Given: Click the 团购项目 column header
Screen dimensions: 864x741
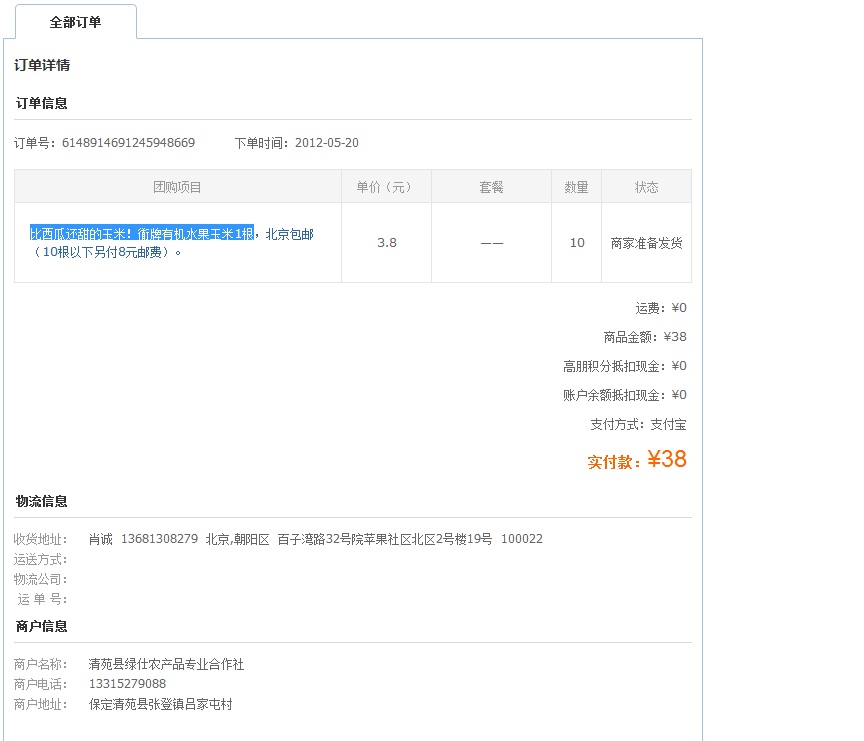Looking at the screenshot, I should point(176,186).
